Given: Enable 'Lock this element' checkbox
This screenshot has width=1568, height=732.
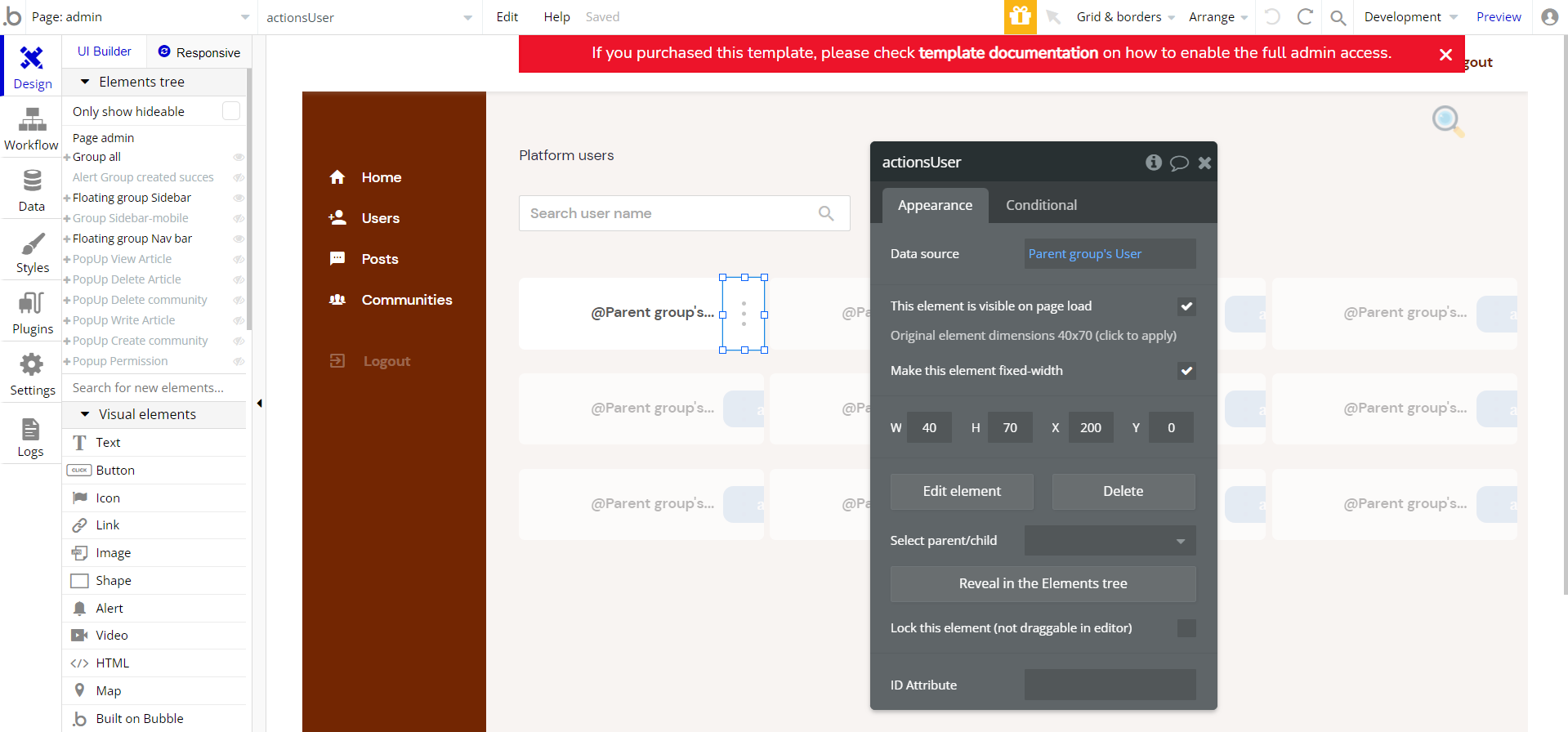Looking at the screenshot, I should tap(1186, 628).
